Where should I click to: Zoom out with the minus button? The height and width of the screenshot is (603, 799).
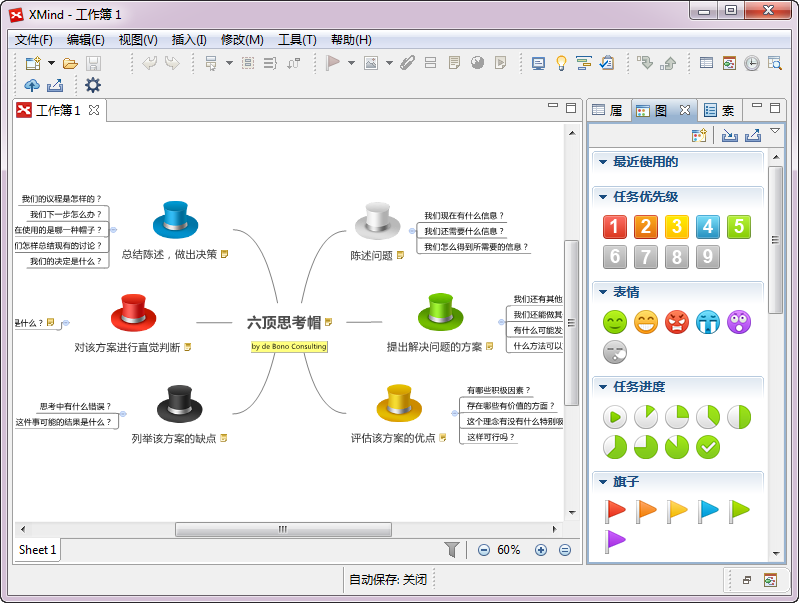click(x=484, y=550)
